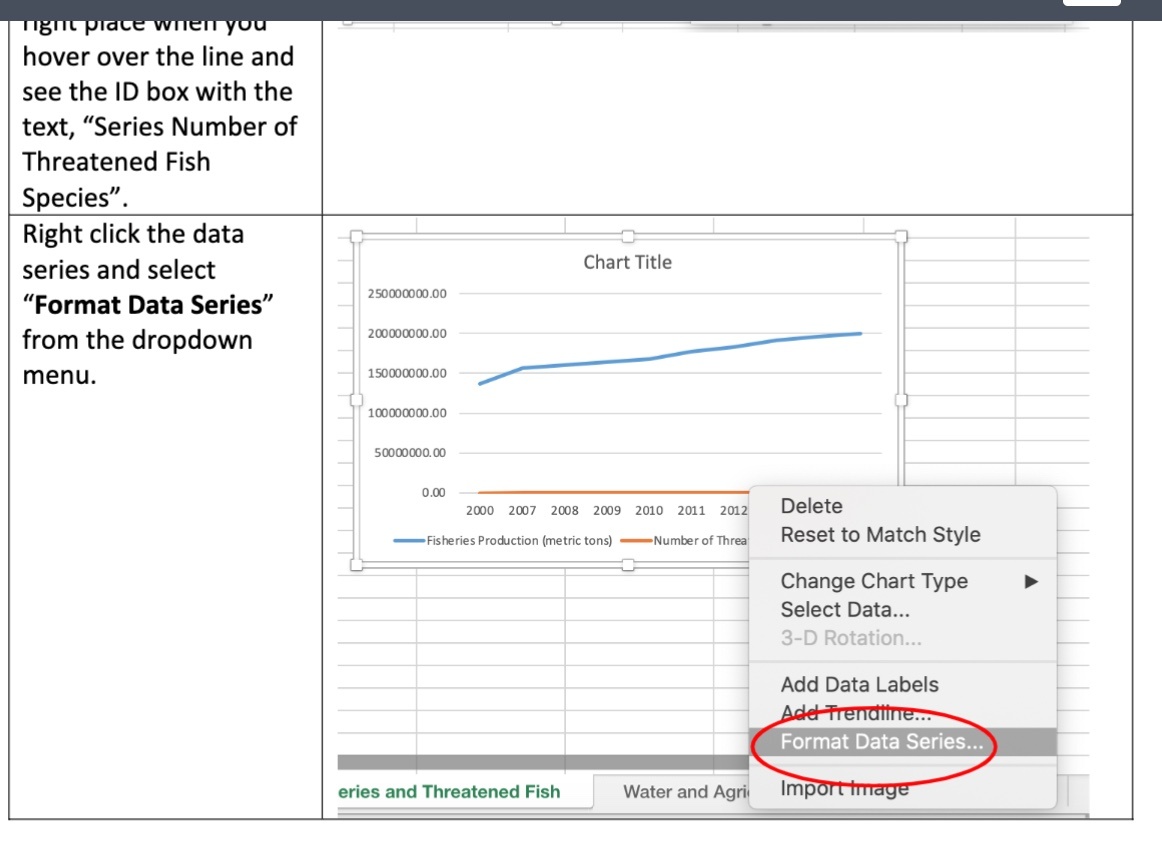Grab the chart's bottom-left resize handle
Viewport: 1162px width, 856px height.
[x=356, y=565]
